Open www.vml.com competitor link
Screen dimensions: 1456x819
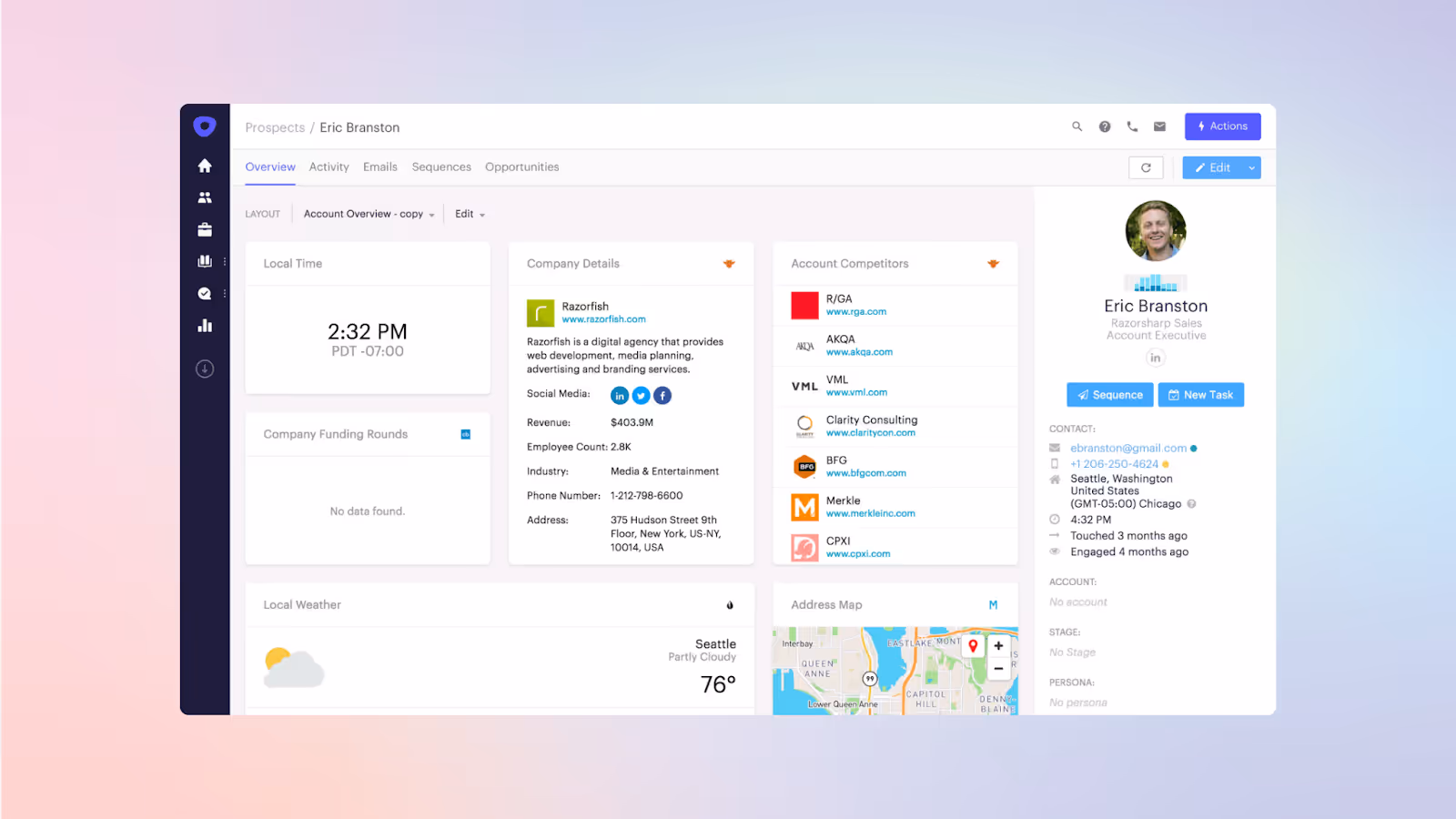pyautogui.click(x=856, y=393)
